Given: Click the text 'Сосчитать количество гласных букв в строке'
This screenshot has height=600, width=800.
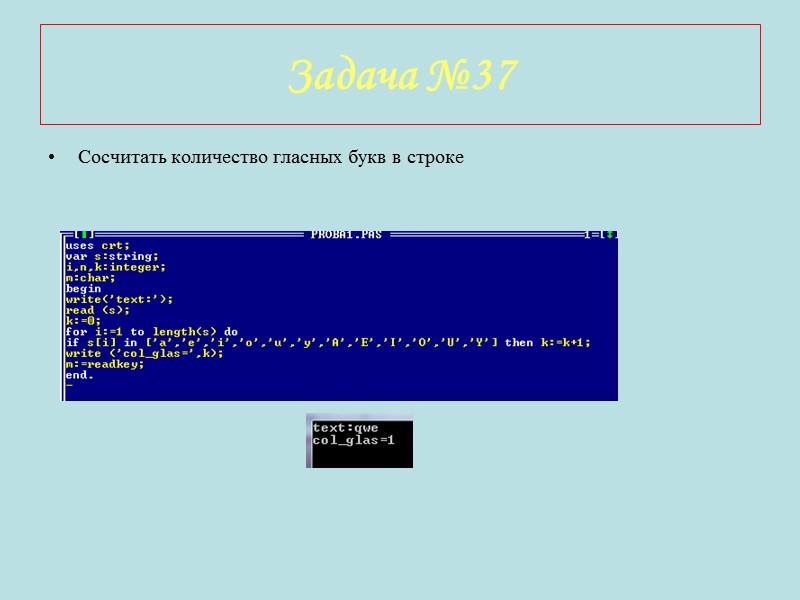Looking at the screenshot, I should point(271,157).
